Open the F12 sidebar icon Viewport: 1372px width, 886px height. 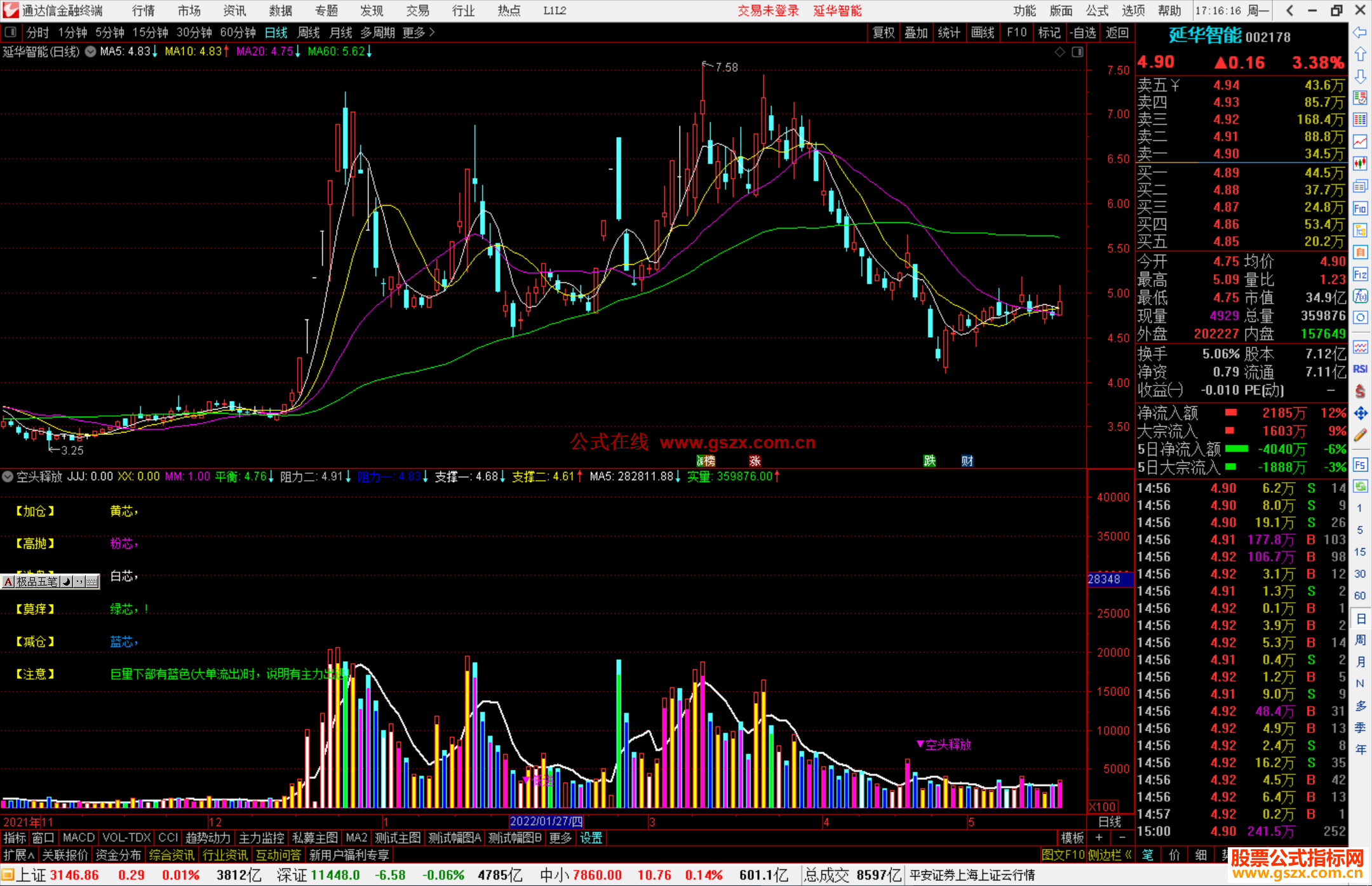(1360, 274)
